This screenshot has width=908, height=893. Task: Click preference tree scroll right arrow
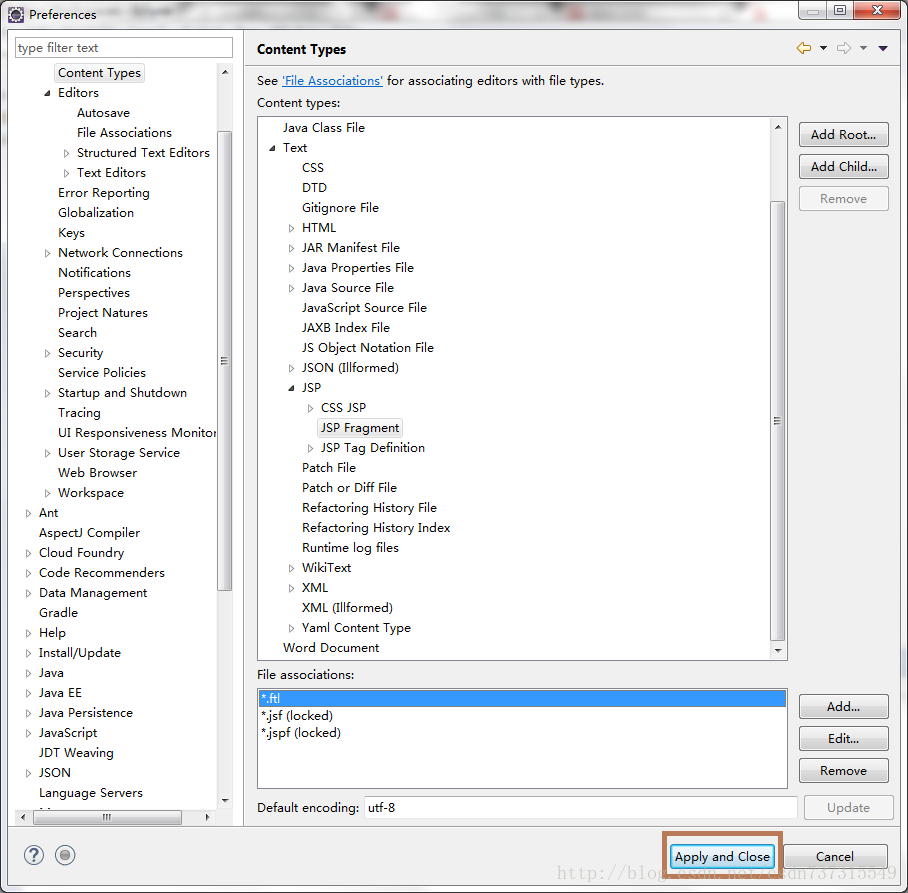tap(207, 817)
